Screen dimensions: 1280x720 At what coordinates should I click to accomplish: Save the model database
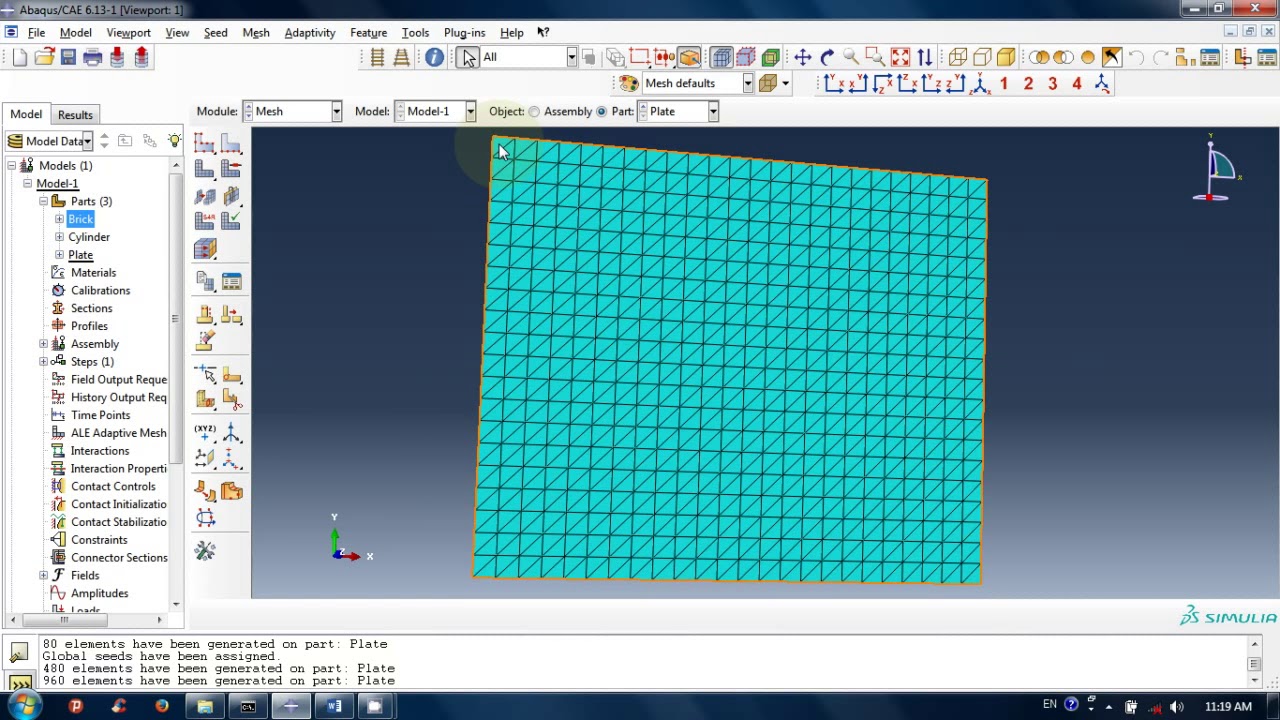[x=68, y=57]
